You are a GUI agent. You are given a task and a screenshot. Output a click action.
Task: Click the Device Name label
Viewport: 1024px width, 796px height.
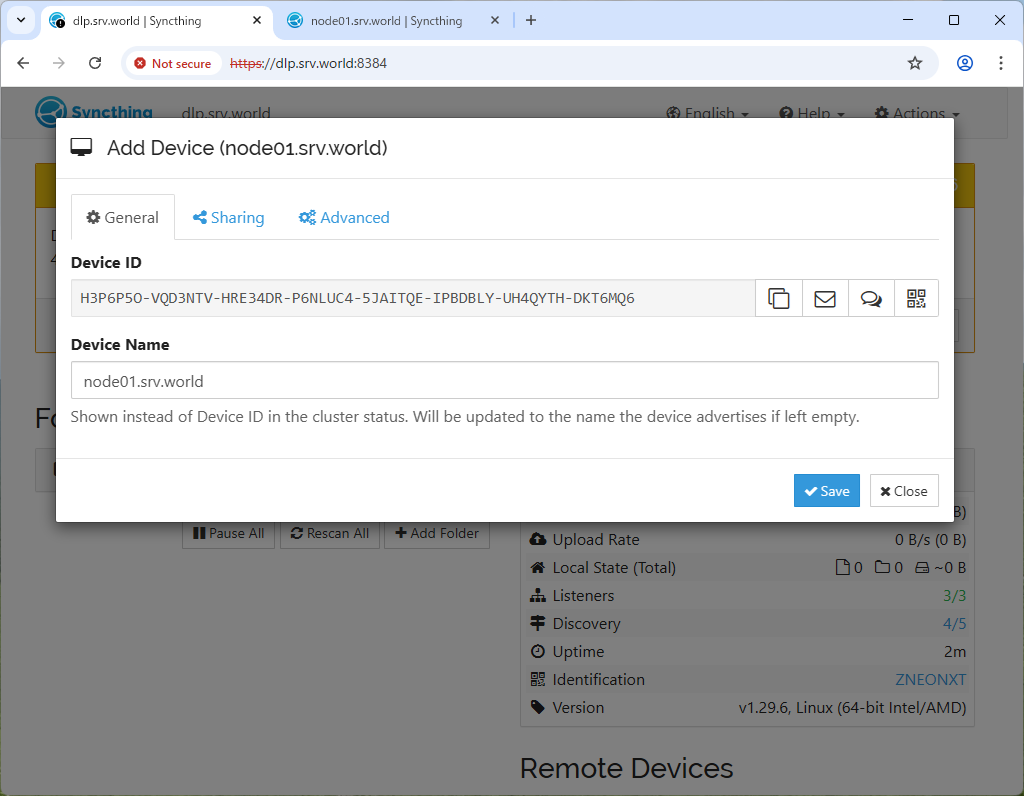(120, 345)
